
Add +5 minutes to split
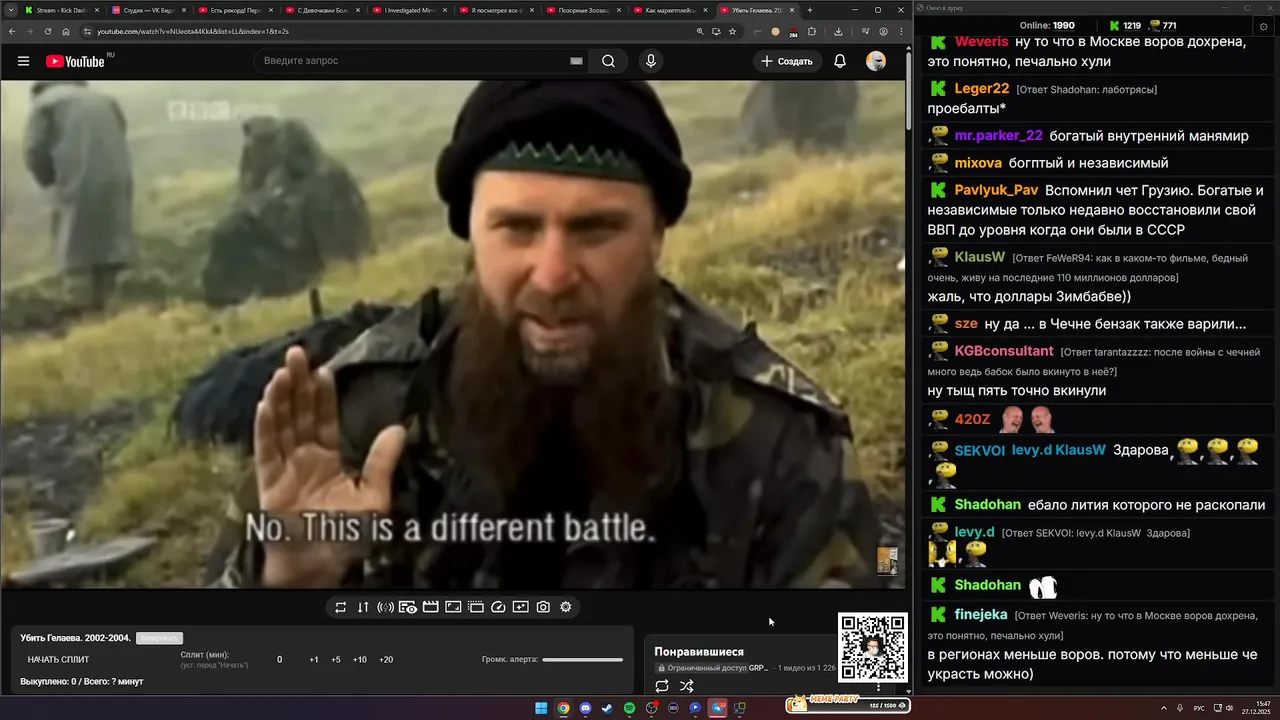[x=336, y=660]
